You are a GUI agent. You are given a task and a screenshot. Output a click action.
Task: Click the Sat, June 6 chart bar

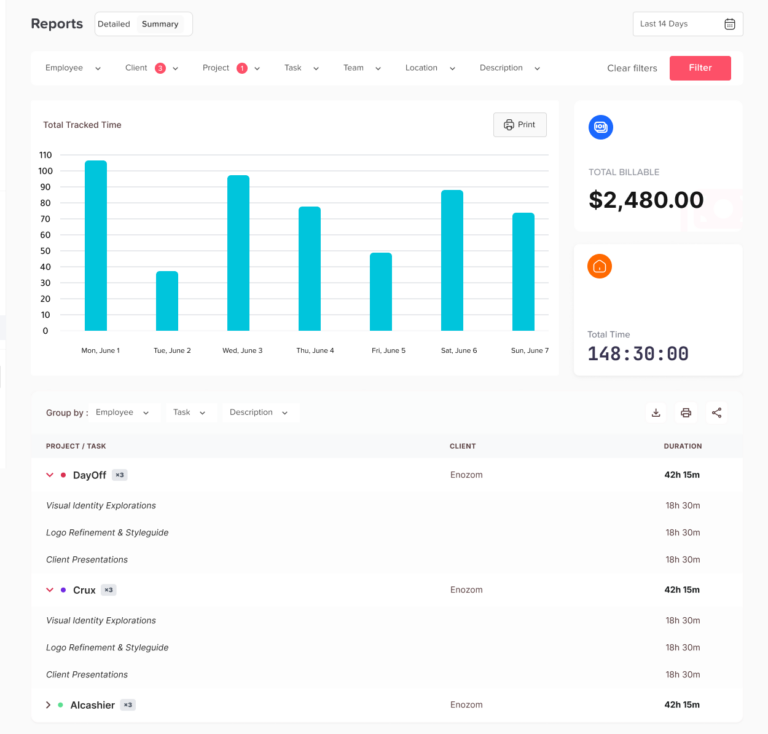click(452, 260)
